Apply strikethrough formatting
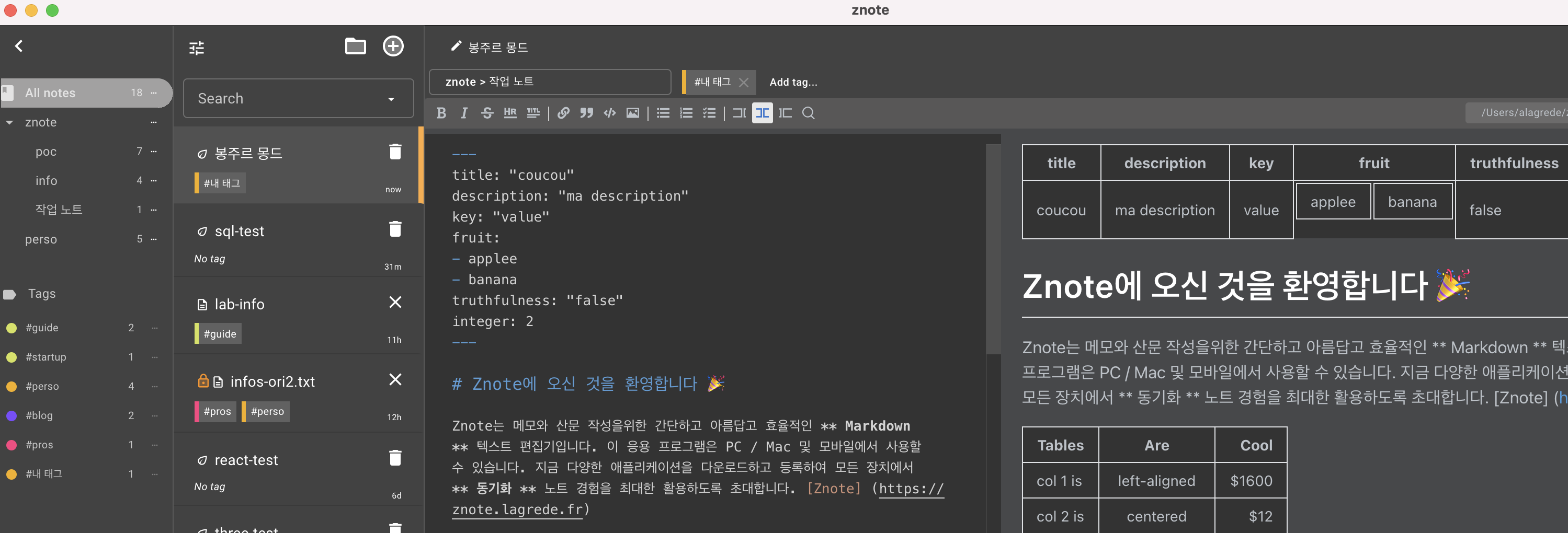The height and width of the screenshot is (533, 1568). tap(487, 113)
